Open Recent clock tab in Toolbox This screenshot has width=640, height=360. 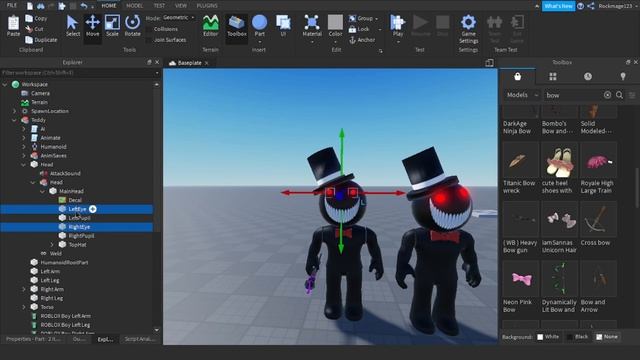point(588,76)
